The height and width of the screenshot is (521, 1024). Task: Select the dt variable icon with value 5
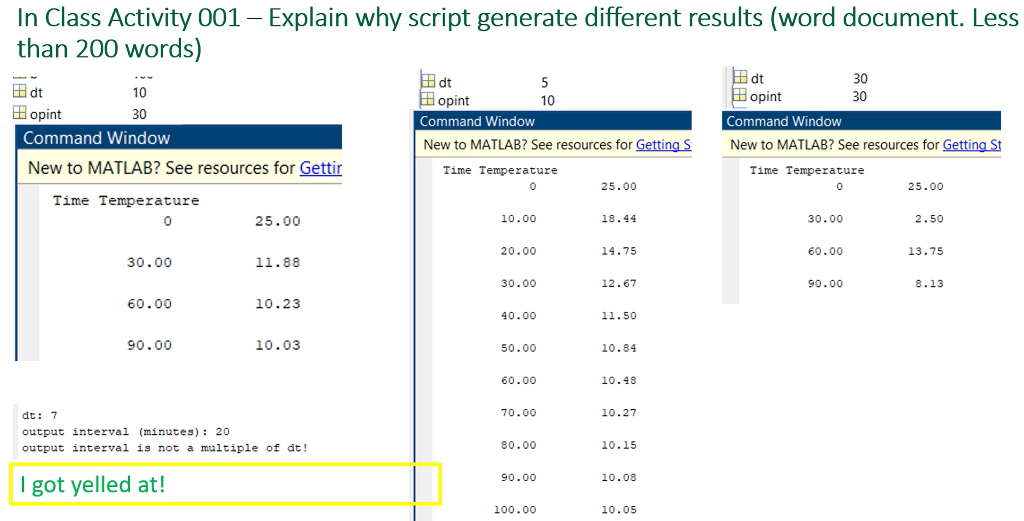click(428, 81)
